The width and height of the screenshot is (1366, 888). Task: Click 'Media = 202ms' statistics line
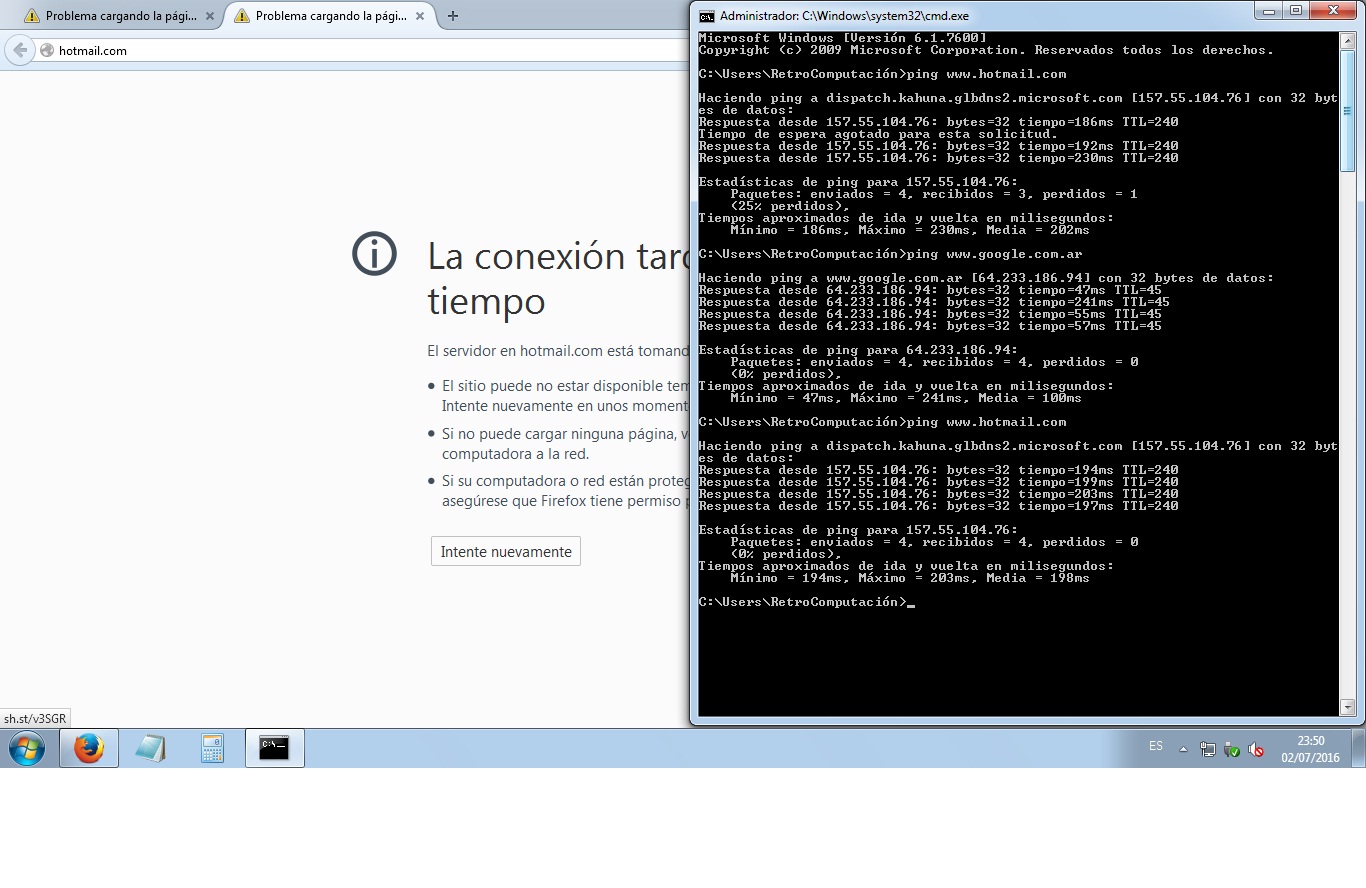pos(910,230)
